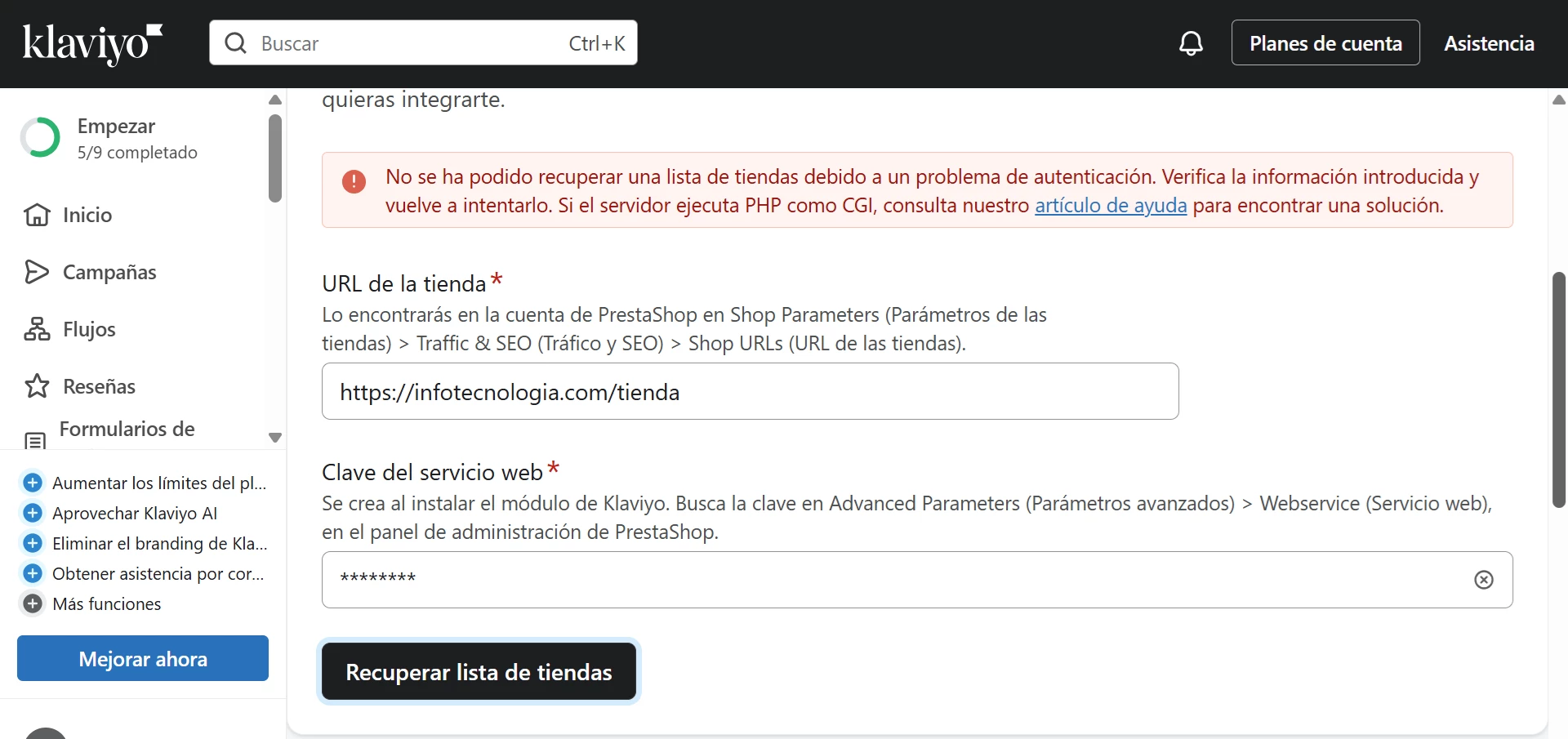Click plus icon beside Obtener asistencia

33,573
